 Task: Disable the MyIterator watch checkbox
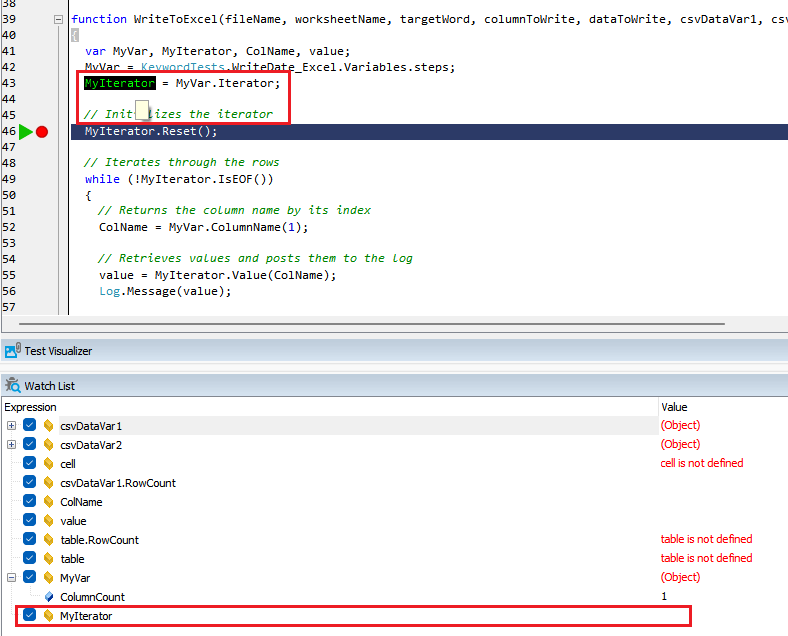29,616
